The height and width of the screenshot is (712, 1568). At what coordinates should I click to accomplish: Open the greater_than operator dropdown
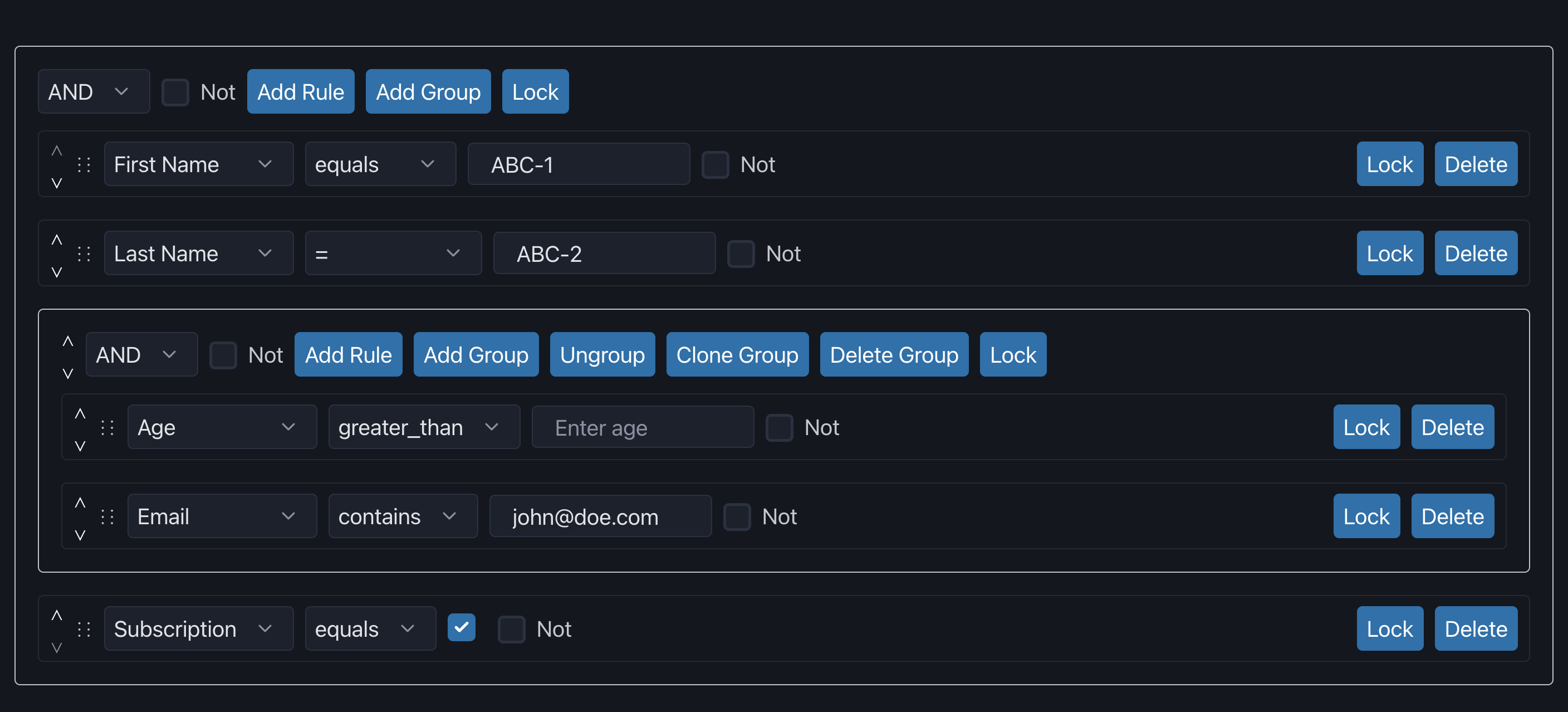(x=424, y=427)
